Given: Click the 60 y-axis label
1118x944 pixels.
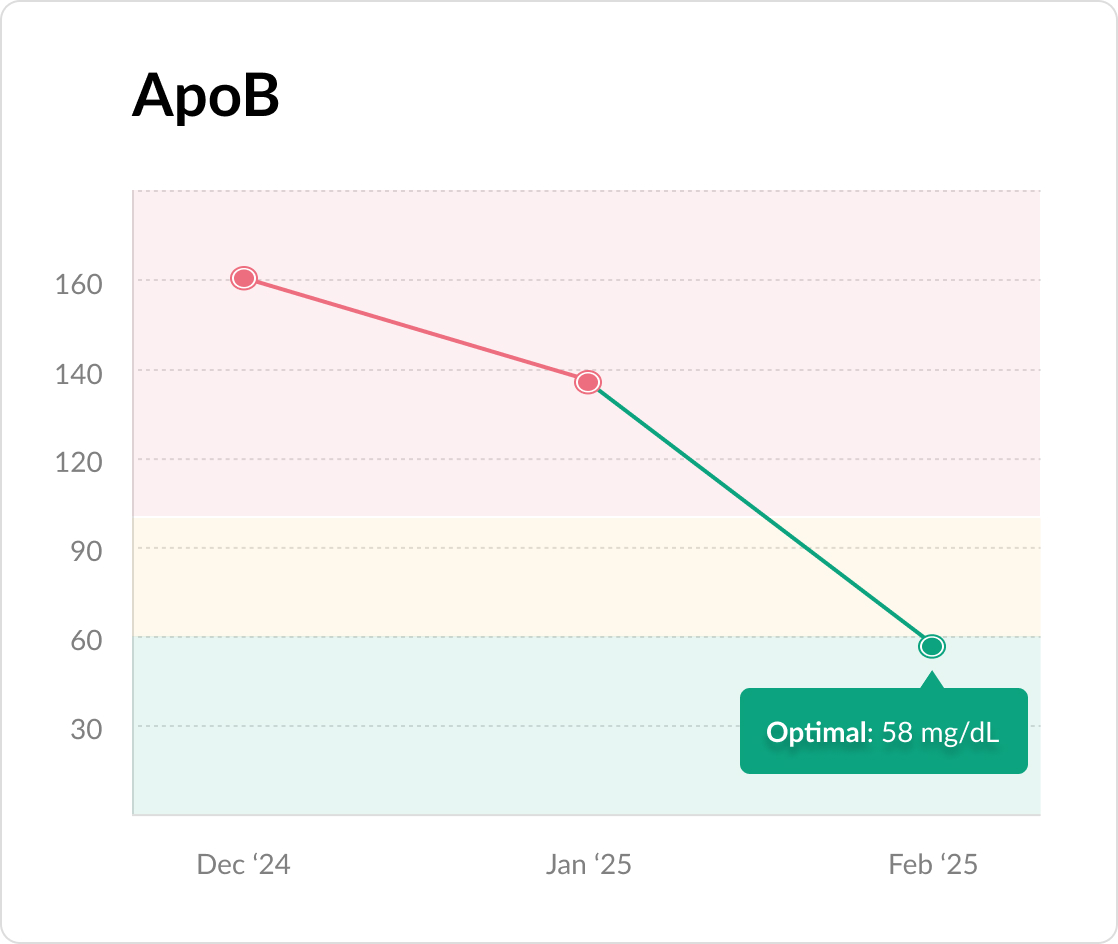Looking at the screenshot, I should click(85, 641).
